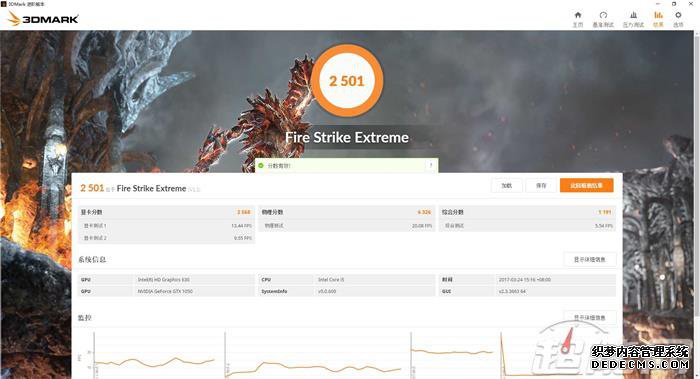Click the NVIDIA GeForce GTX 1050 row
The image size is (700, 379).
click(x=166, y=291)
